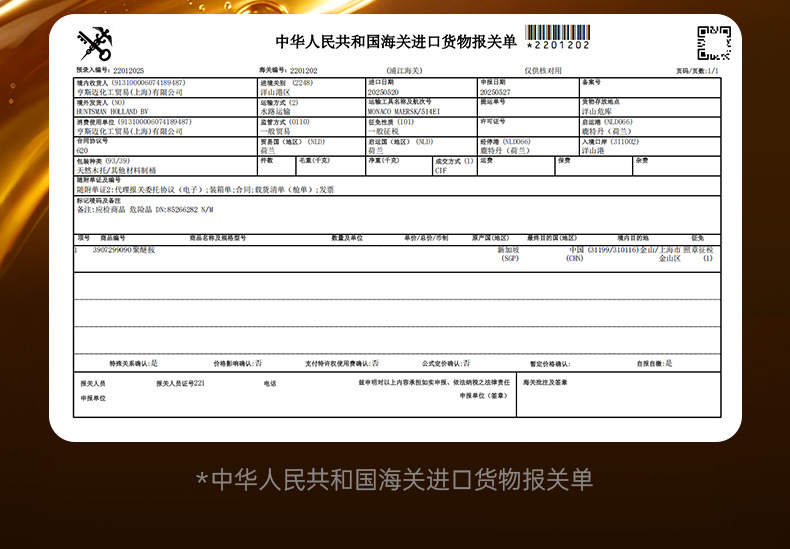Select the caption *中华人民共和国海关进口货物报关单 below the form

[394, 479]
